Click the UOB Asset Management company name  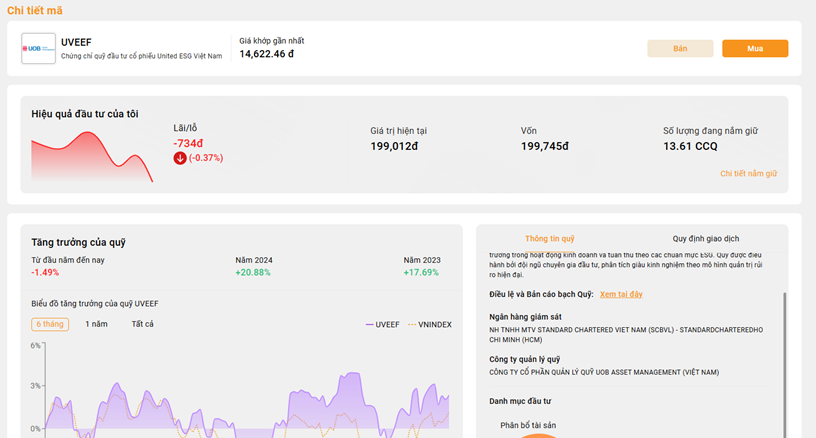(x=604, y=372)
